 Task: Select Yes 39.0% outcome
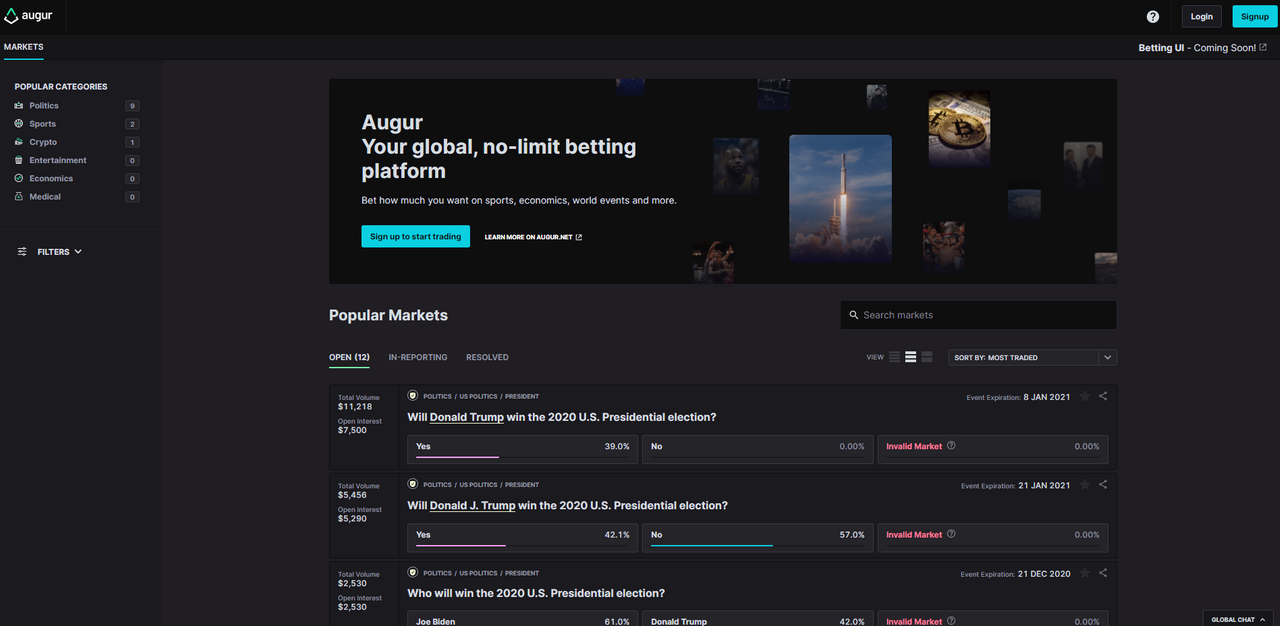523,449
